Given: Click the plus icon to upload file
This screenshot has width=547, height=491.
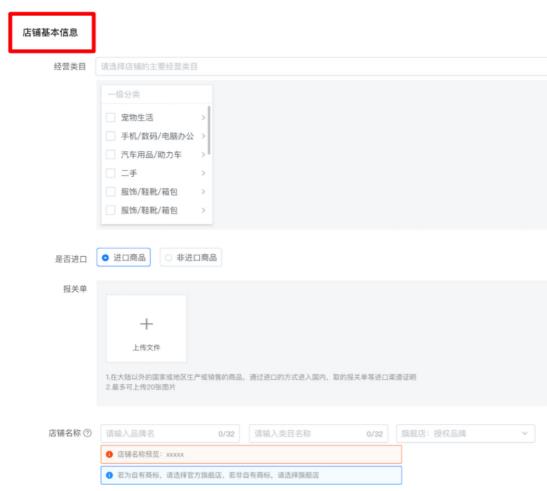Looking at the screenshot, I should click(146, 324).
